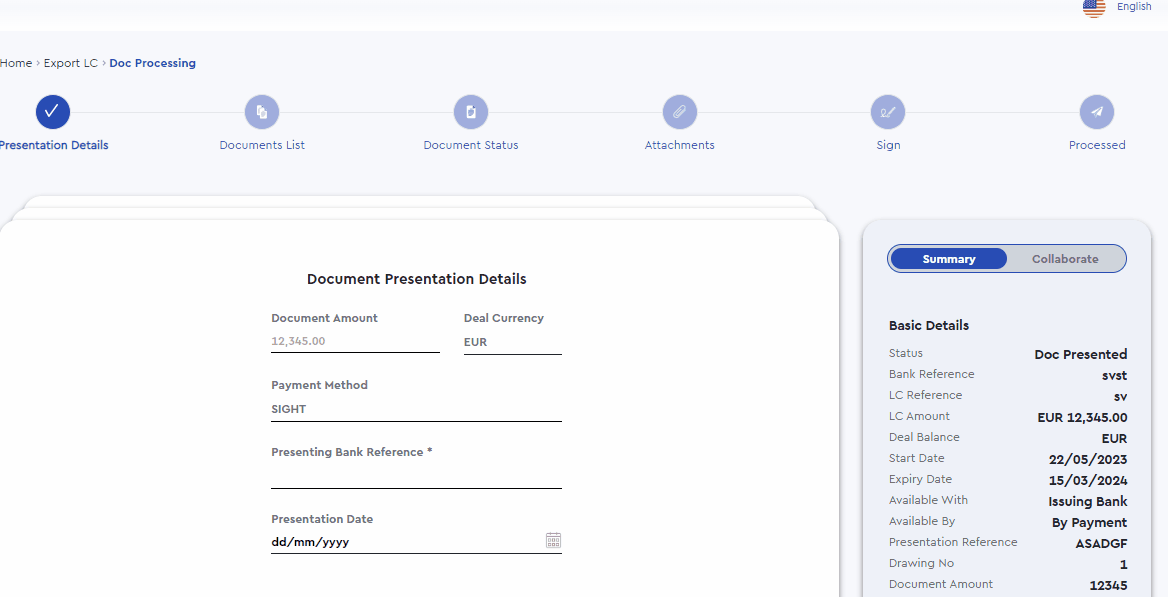This screenshot has height=597, width=1168.
Task: Click the Document Amount field
Action: click(355, 341)
